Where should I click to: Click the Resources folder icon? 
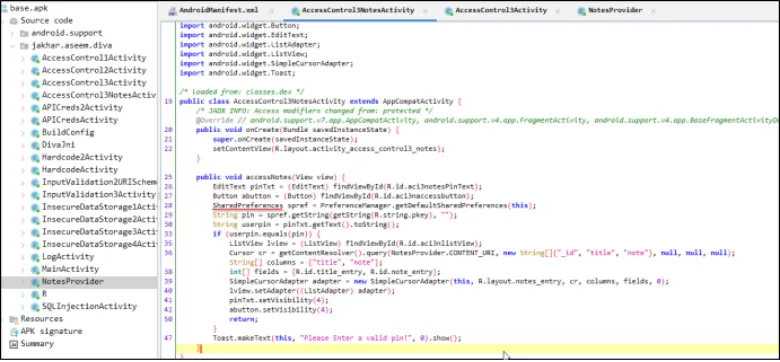13,319
